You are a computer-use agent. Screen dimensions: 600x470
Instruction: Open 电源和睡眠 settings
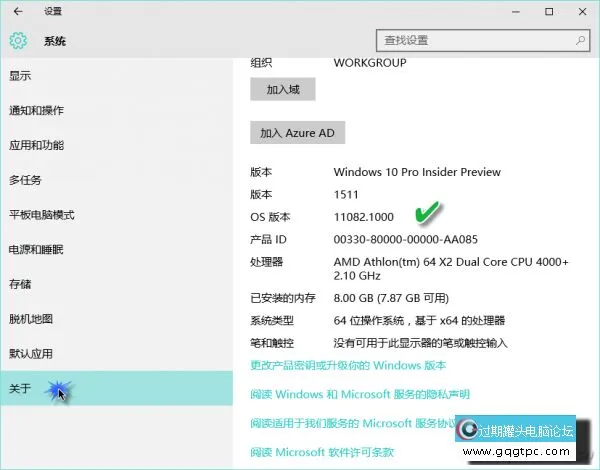tap(36, 250)
